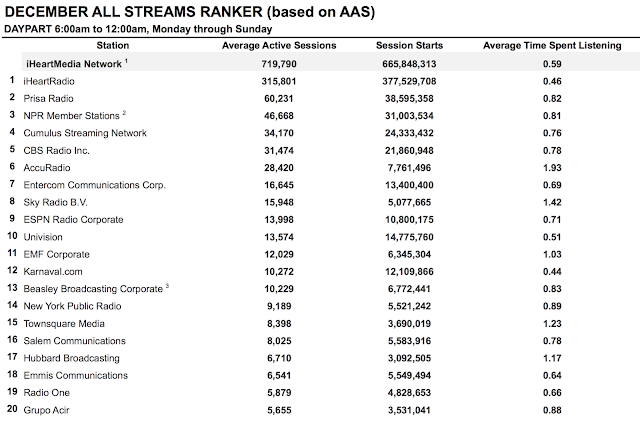Click the Grupo Acir station name
The width and height of the screenshot is (640, 421).
(46, 410)
